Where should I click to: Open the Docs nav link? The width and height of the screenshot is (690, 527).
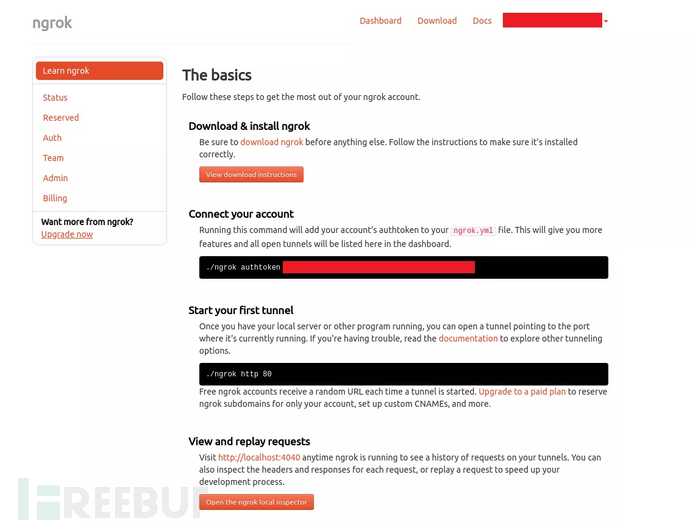[x=482, y=21]
